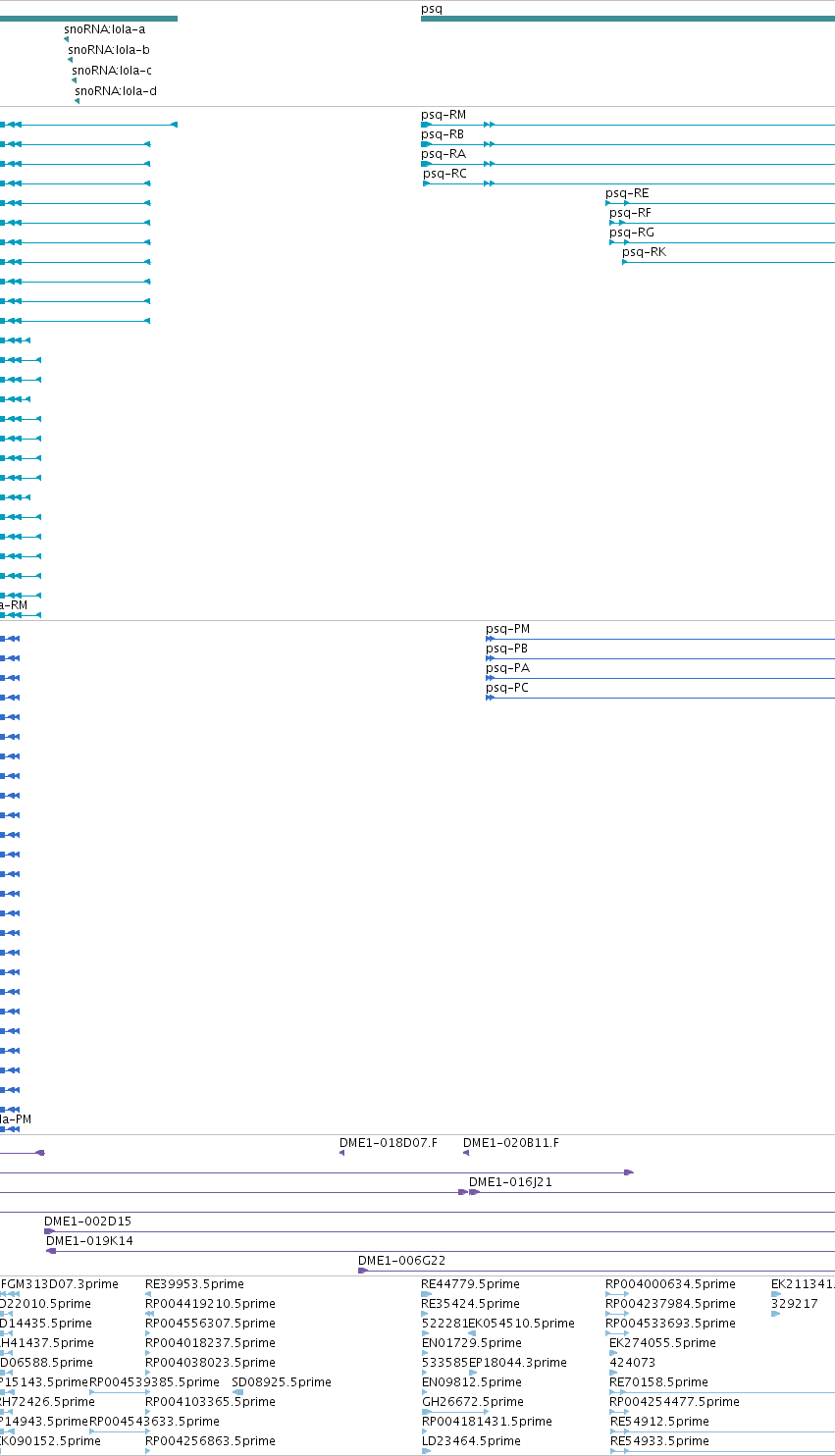Screen dimensions: 835x1456
Task: Select the snoRNA:lola-b feature label
Action: tap(109, 50)
